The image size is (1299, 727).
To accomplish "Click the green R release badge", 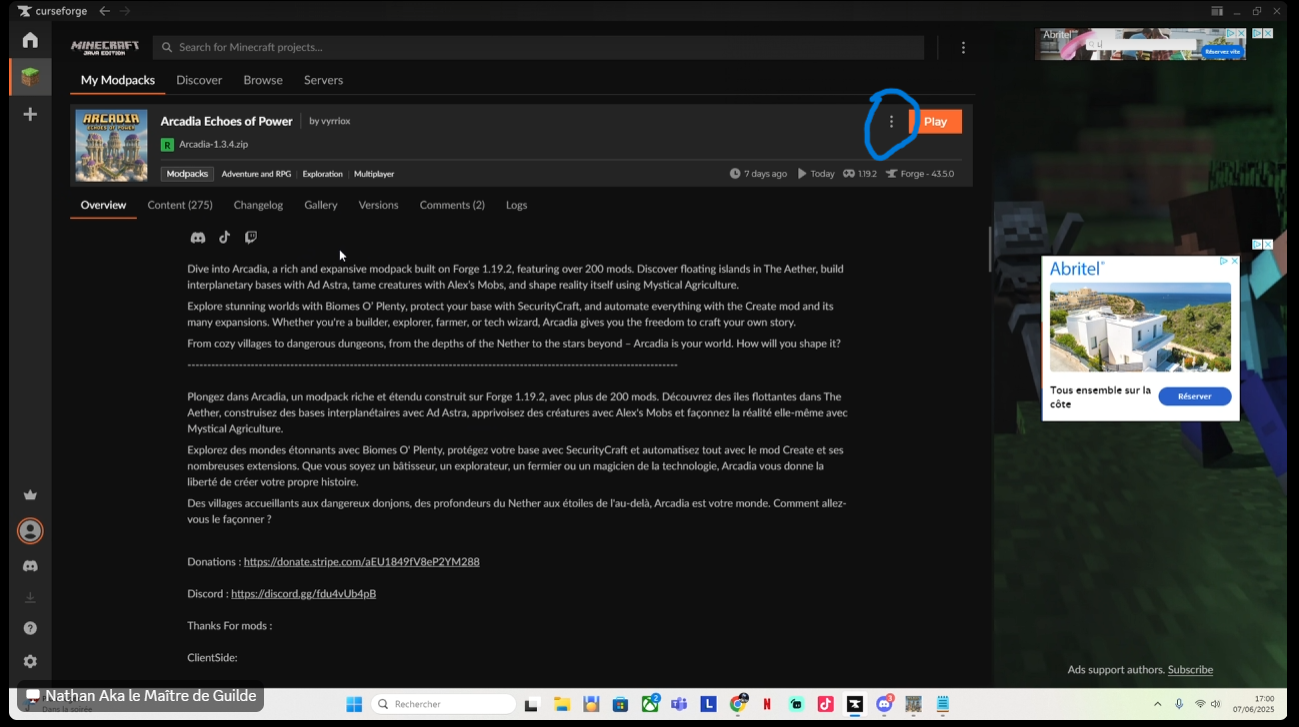I will pyautogui.click(x=167, y=145).
